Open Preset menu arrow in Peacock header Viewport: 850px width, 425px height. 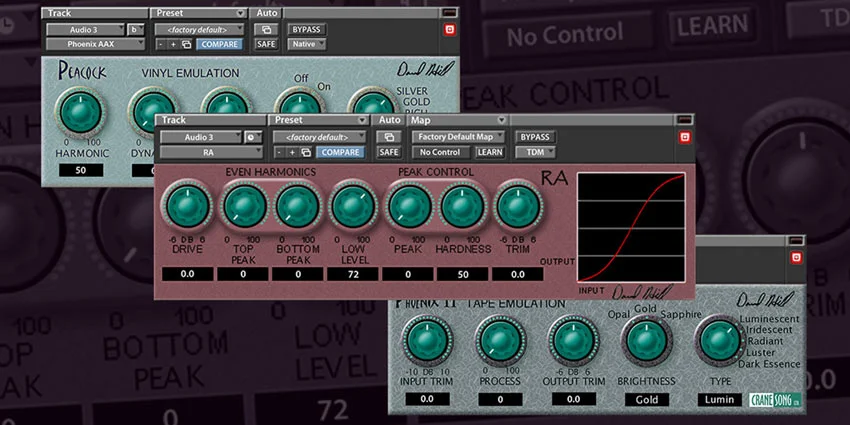click(240, 12)
